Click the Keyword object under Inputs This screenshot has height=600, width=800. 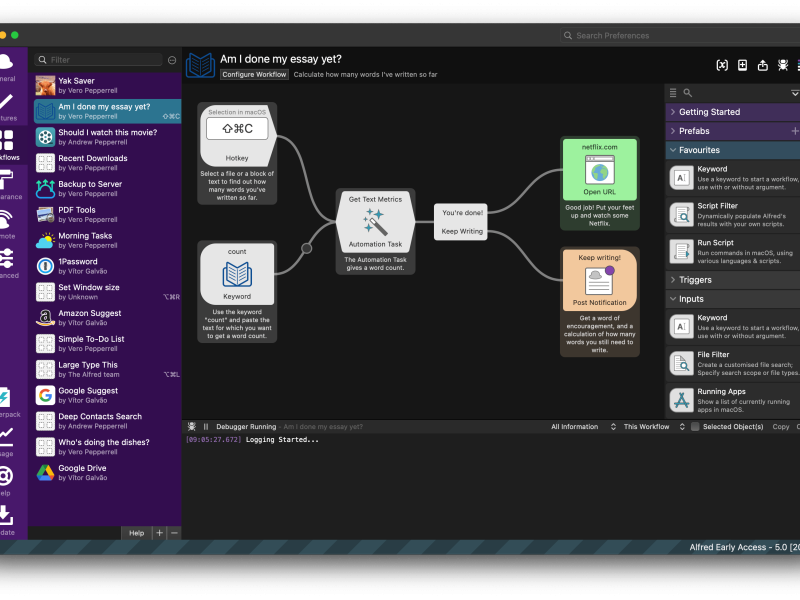tap(733, 327)
